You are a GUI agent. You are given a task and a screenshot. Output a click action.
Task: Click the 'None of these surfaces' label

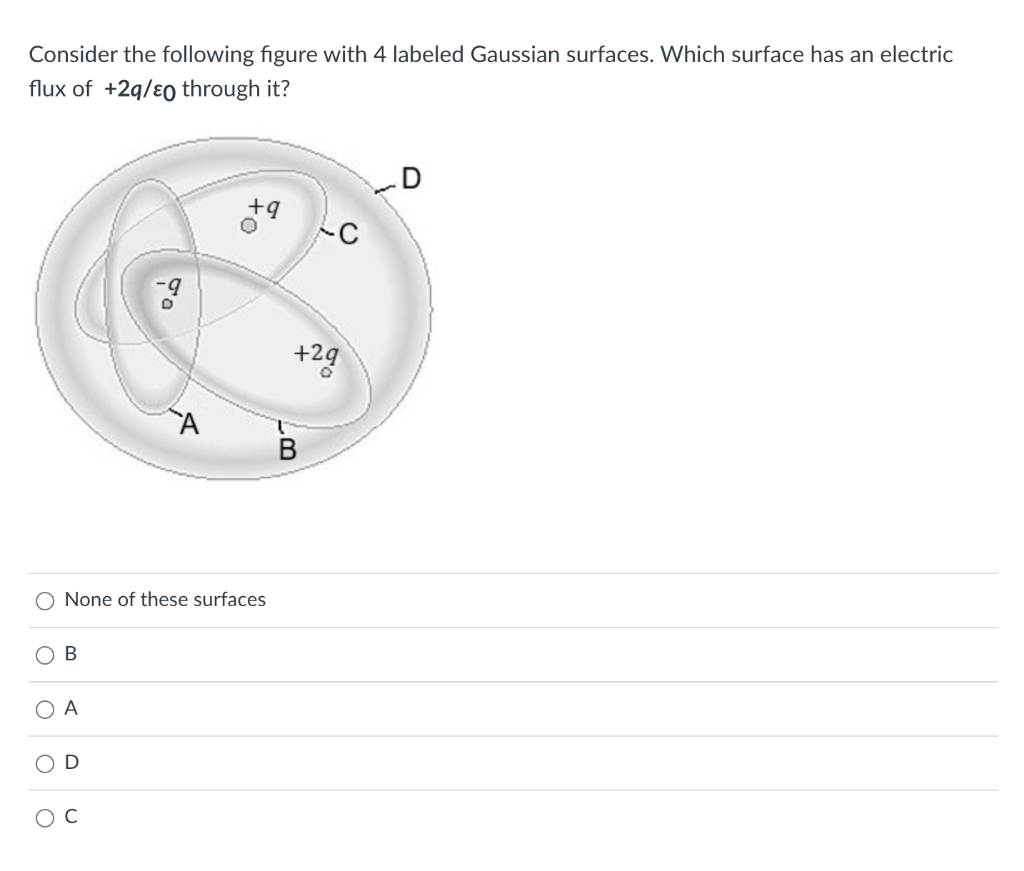click(165, 600)
